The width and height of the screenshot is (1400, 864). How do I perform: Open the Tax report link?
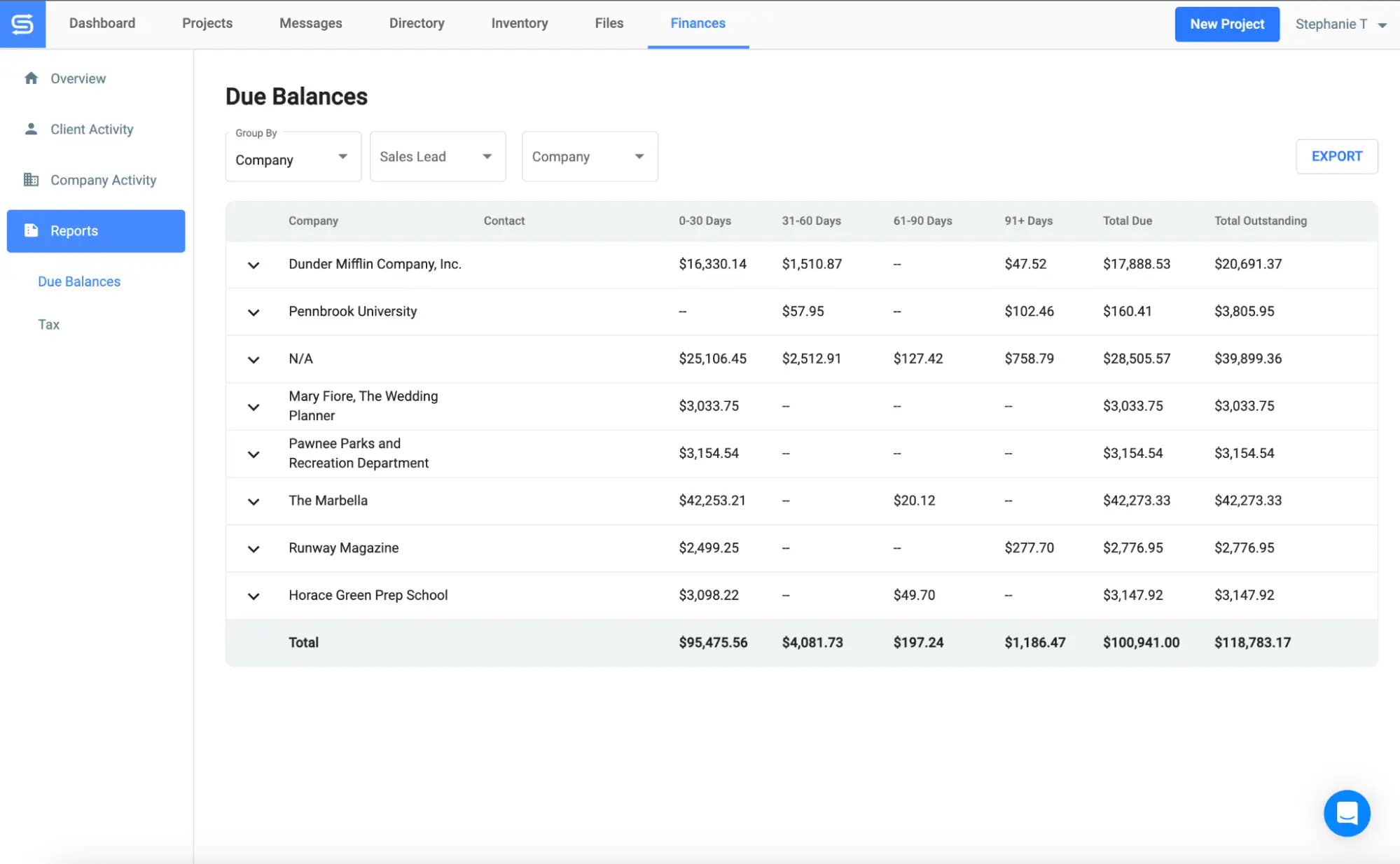tap(49, 324)
